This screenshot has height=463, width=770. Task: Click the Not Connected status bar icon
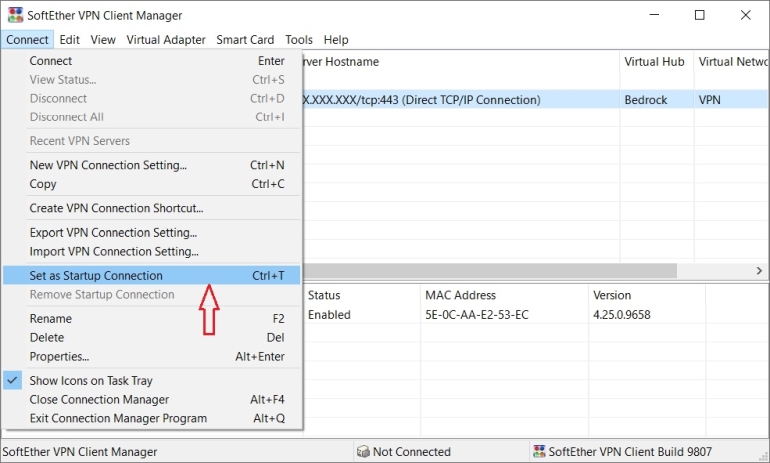pyautogui.click(x=363, y=452)
